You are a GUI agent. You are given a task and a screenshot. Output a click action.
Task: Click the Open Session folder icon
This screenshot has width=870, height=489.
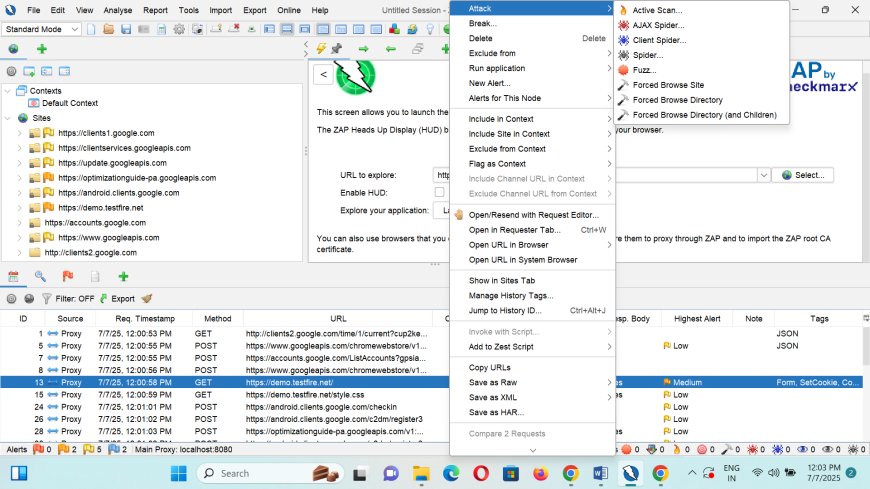[x=106, y=29]
